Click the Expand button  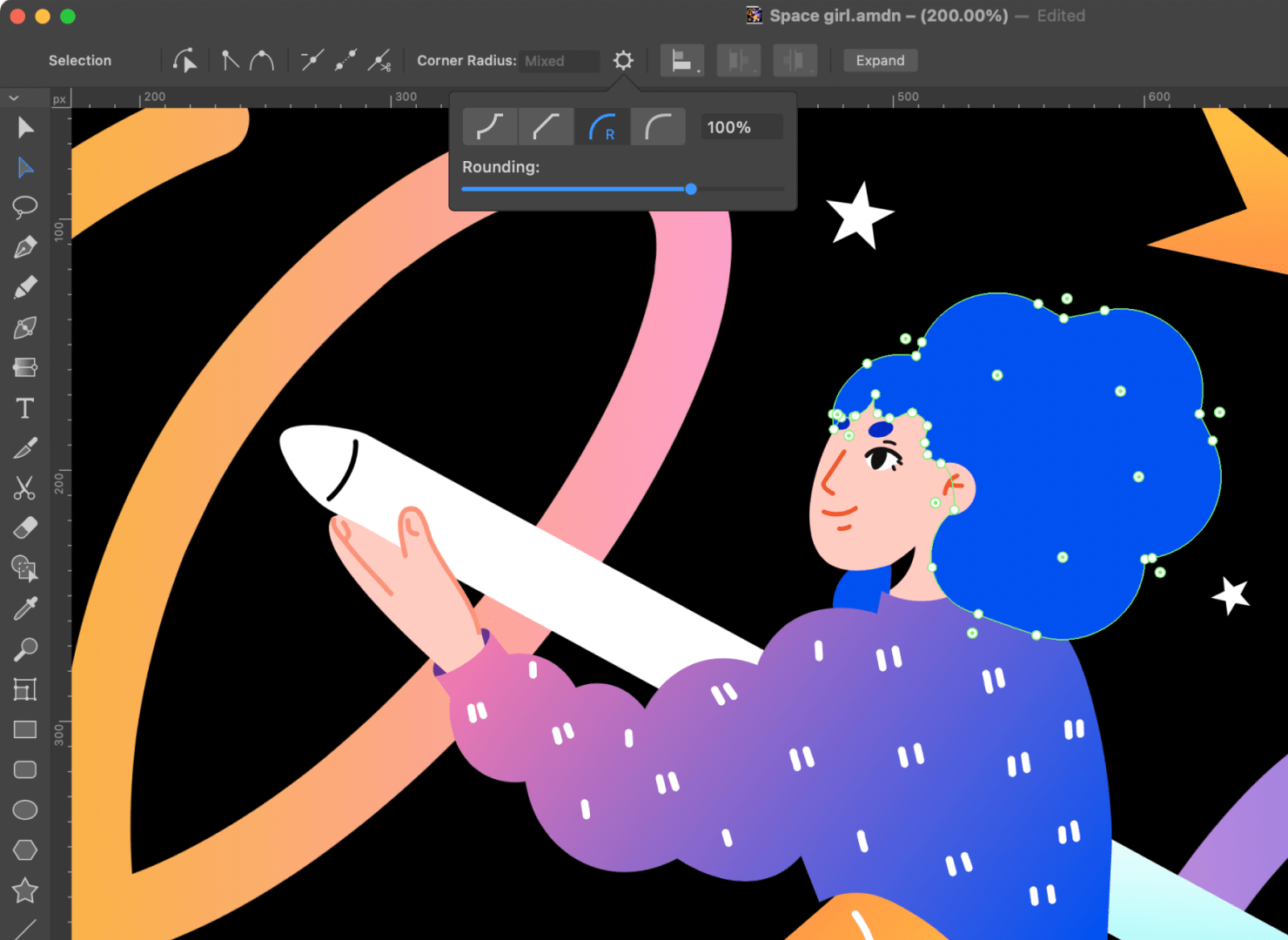tap(881, 60)
